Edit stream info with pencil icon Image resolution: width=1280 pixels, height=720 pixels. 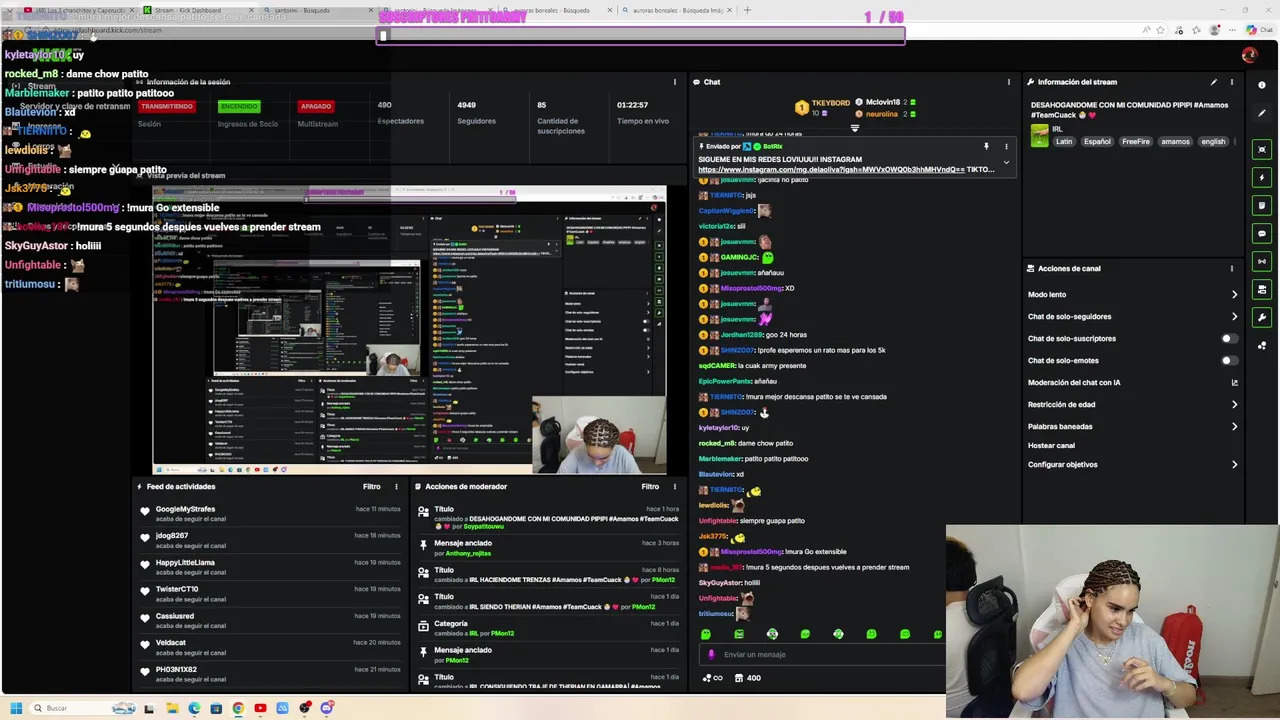1214,82
